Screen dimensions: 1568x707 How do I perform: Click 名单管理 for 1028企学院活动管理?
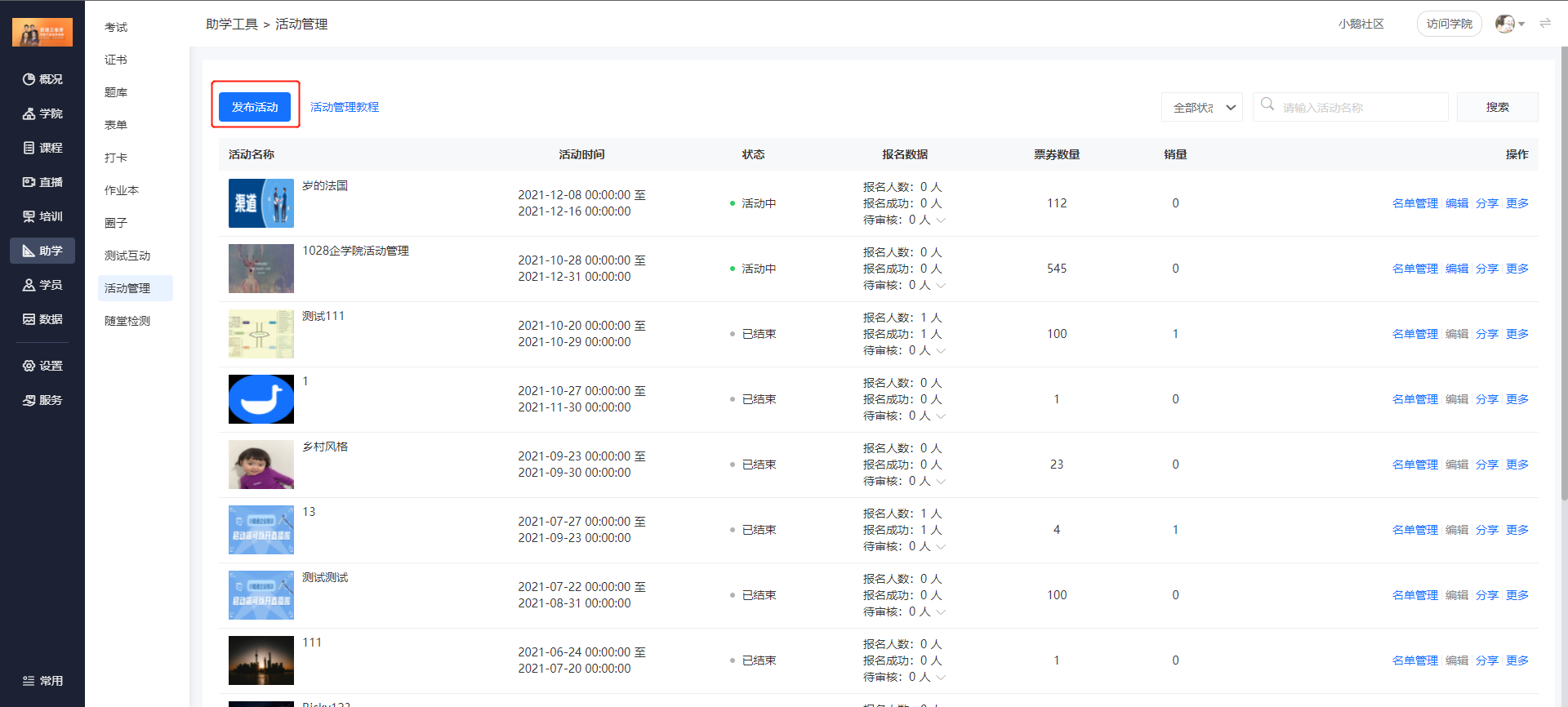coord(1414,269)
